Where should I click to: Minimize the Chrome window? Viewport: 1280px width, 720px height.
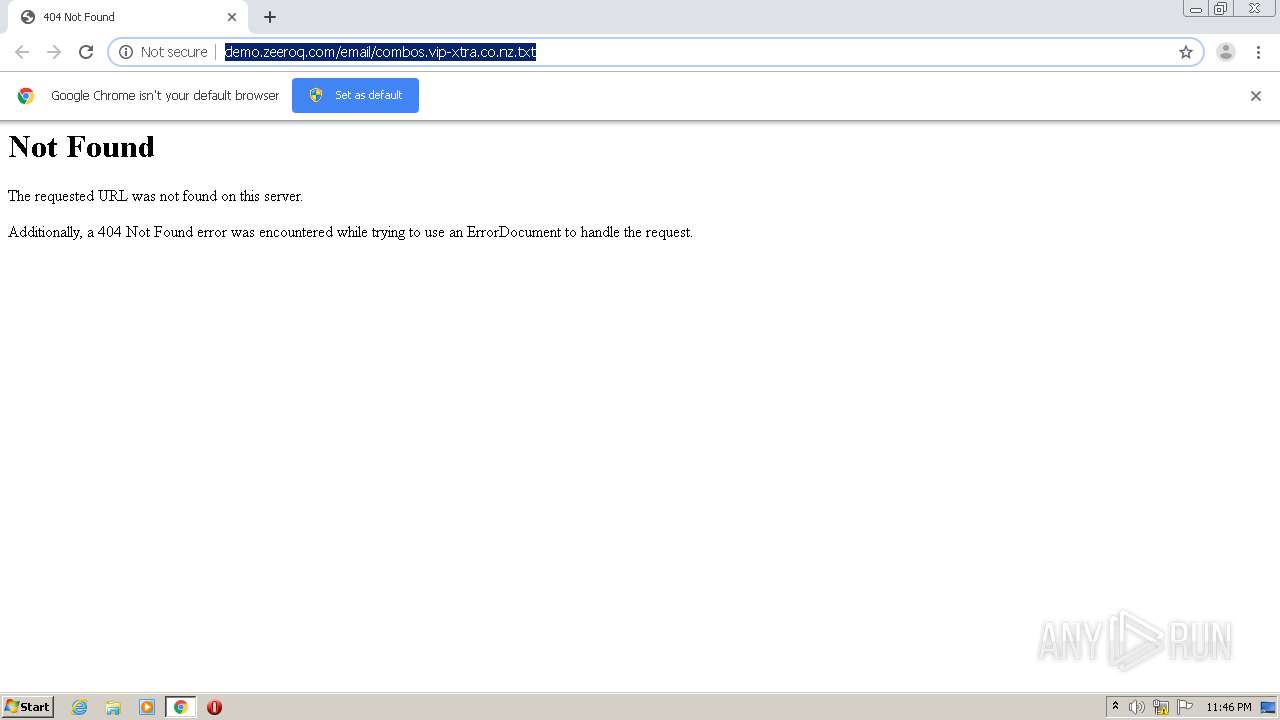click(x=1196, y=9)
